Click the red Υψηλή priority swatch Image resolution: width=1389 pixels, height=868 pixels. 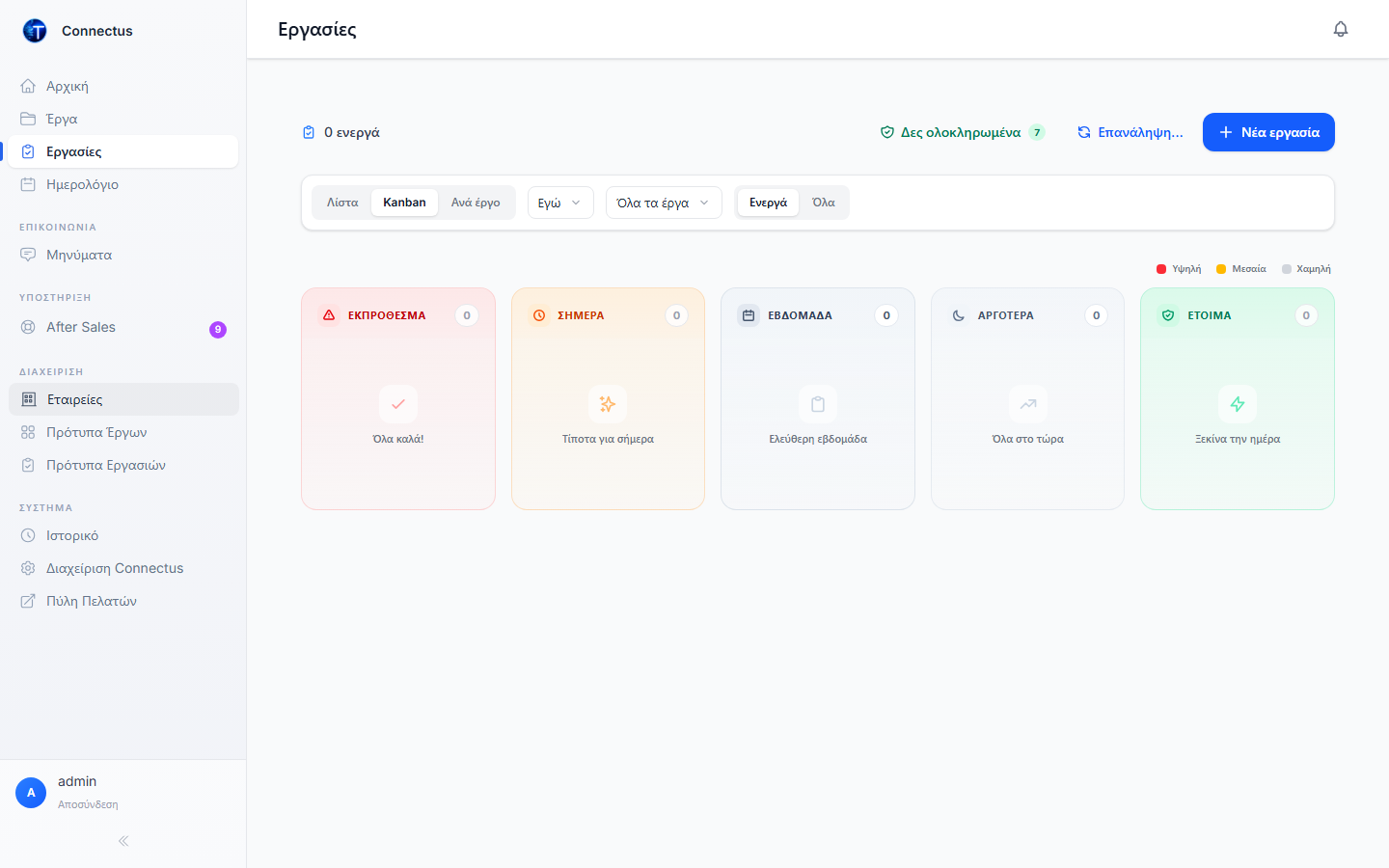point(1161,269)
